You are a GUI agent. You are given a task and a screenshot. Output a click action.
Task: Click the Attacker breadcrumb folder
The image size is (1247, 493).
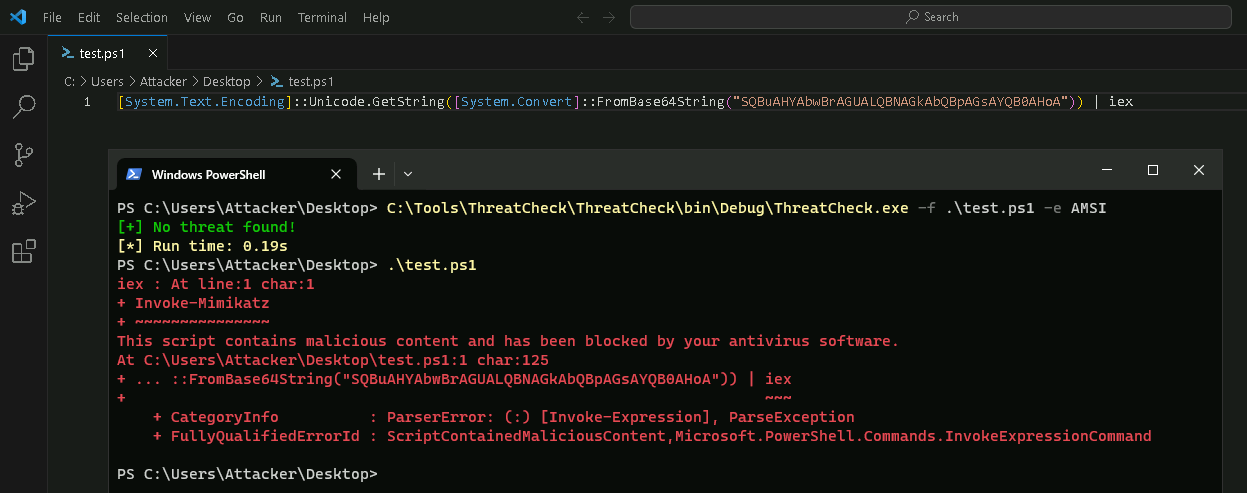click(x=163, y=81)
